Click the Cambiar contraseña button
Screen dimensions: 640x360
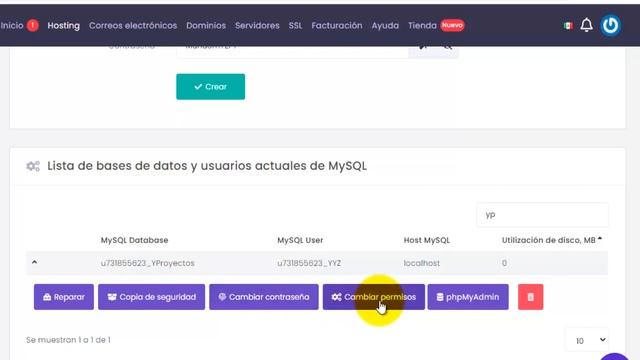[x=264, y=297]
